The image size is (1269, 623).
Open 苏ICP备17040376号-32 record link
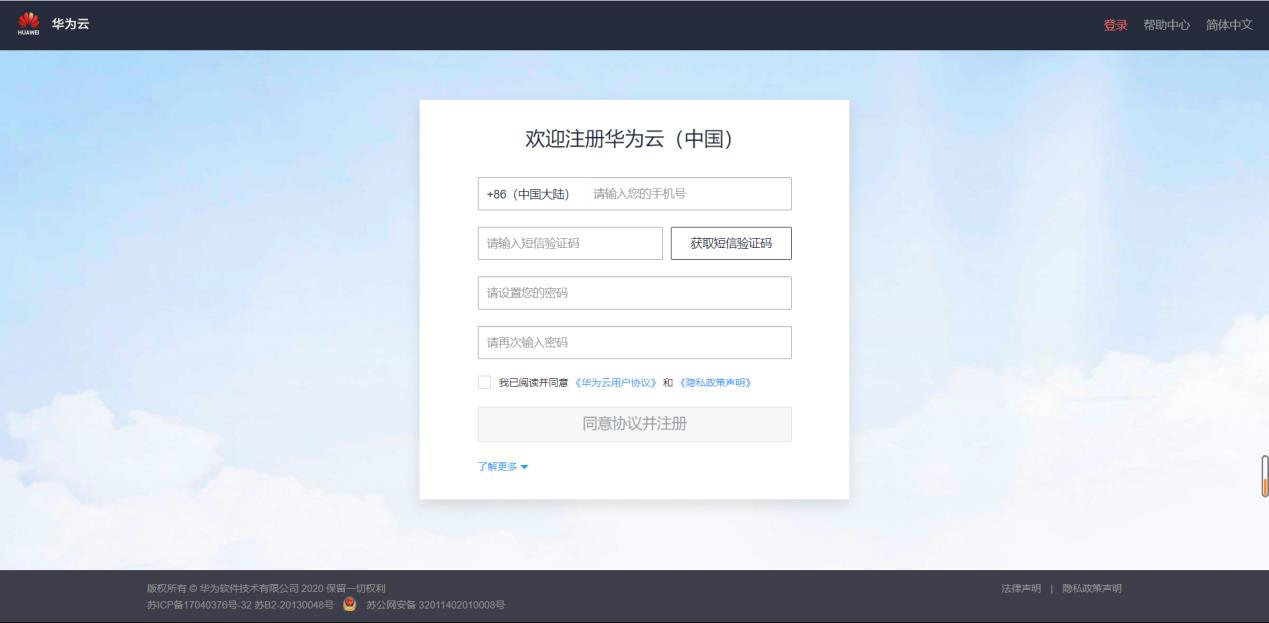[199, 605]
